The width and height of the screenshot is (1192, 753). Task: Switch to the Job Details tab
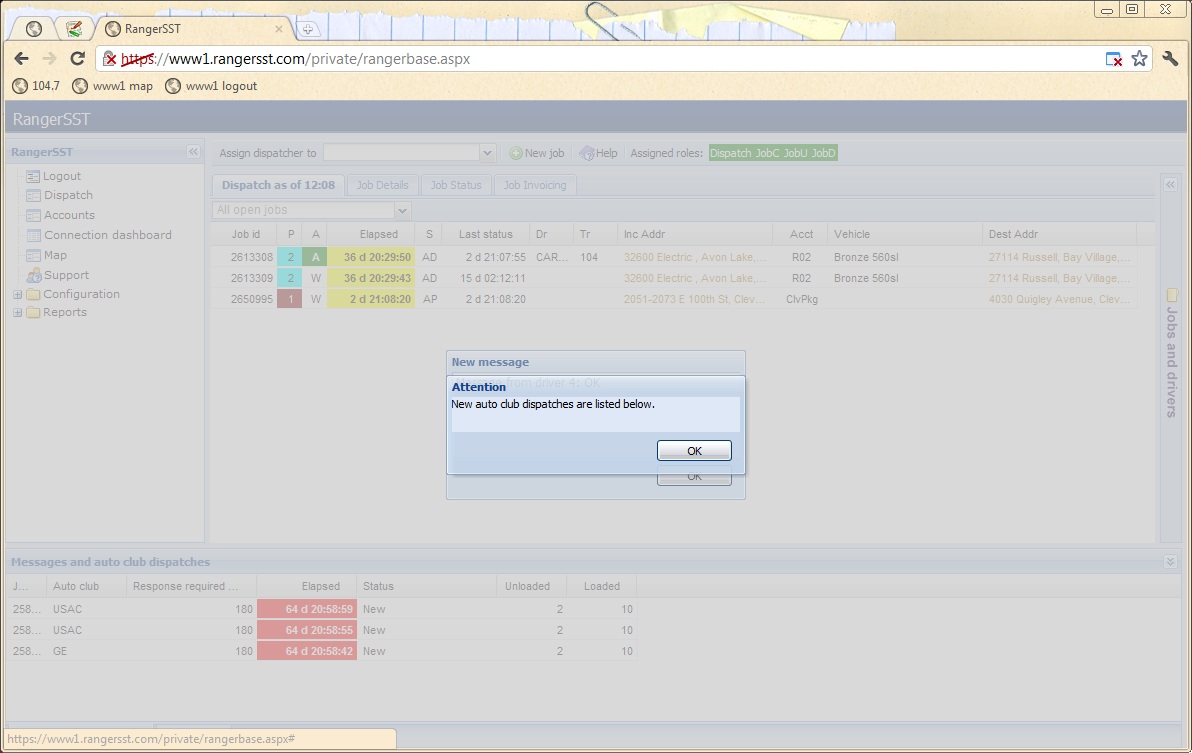pos(382,185)
